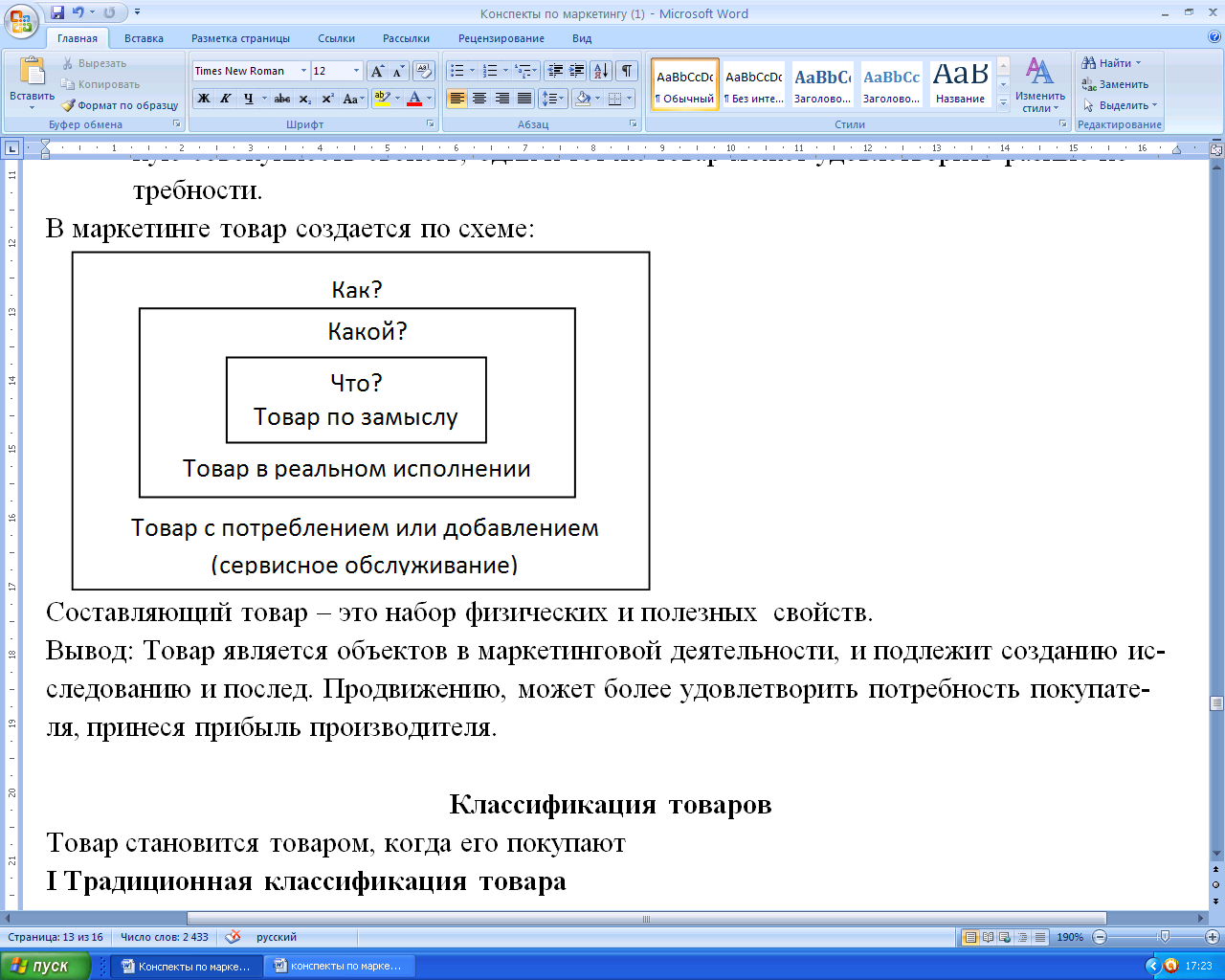Toggle Bold (Ж) formatting
The image size is (1225, 980).
204,99
